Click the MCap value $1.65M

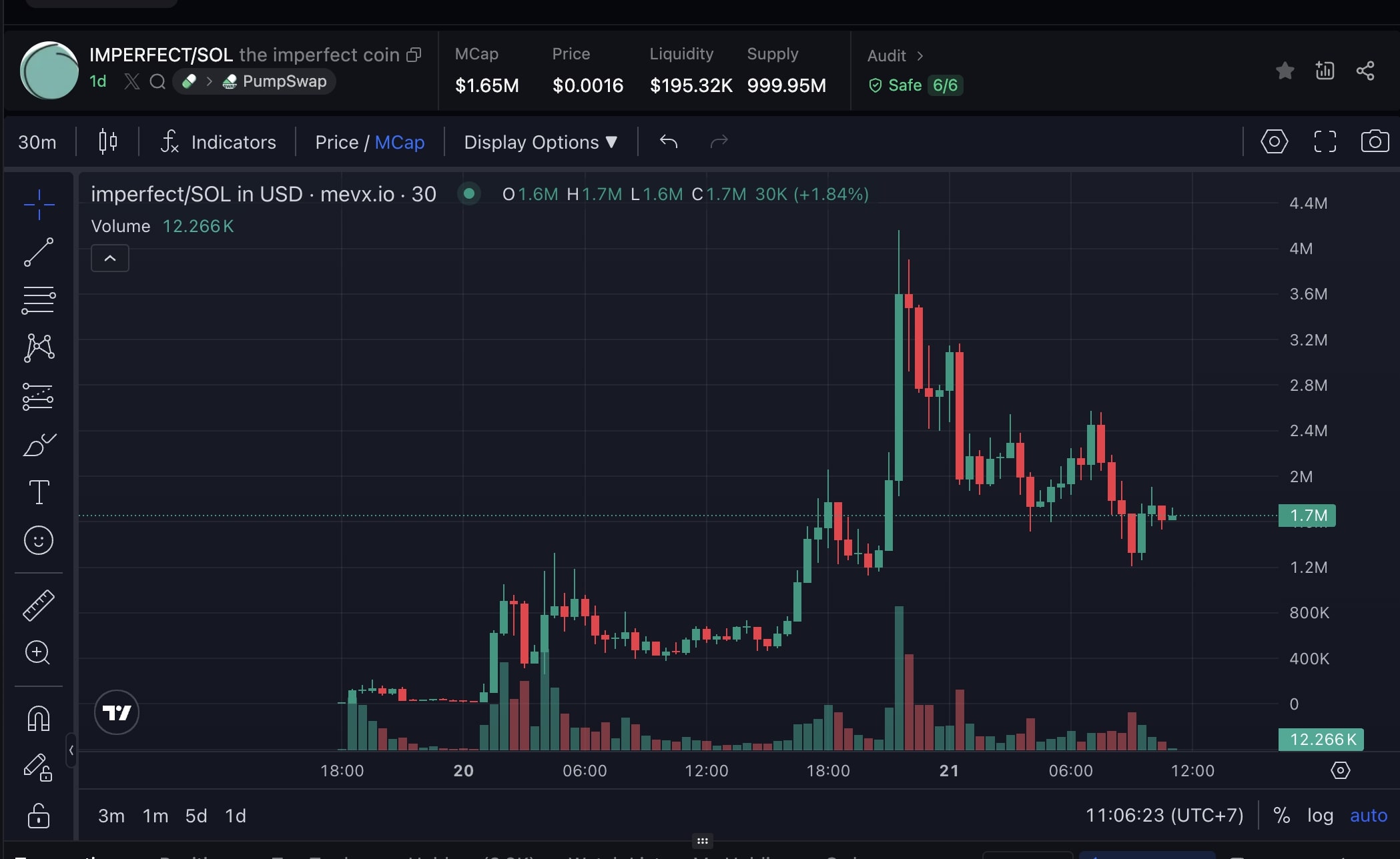click(486, 85)
